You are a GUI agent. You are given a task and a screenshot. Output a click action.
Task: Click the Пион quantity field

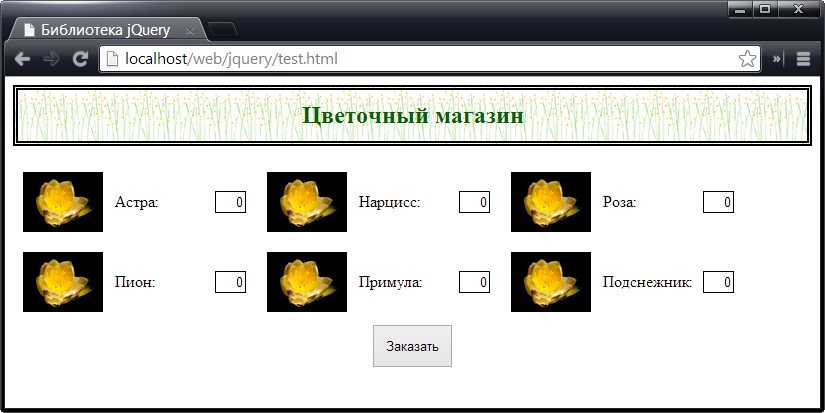[230, 282]
